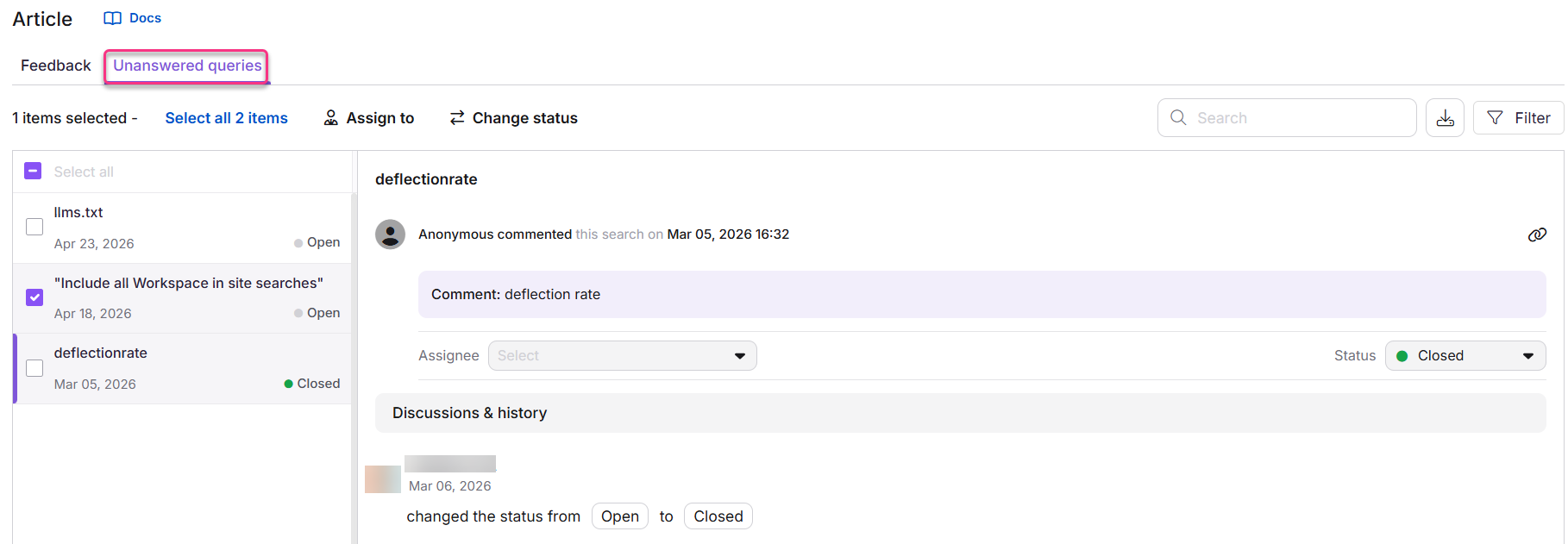Copy link via chain icon
Image resolution: width=1568 pixels, height=544 pixels.
1537,234
